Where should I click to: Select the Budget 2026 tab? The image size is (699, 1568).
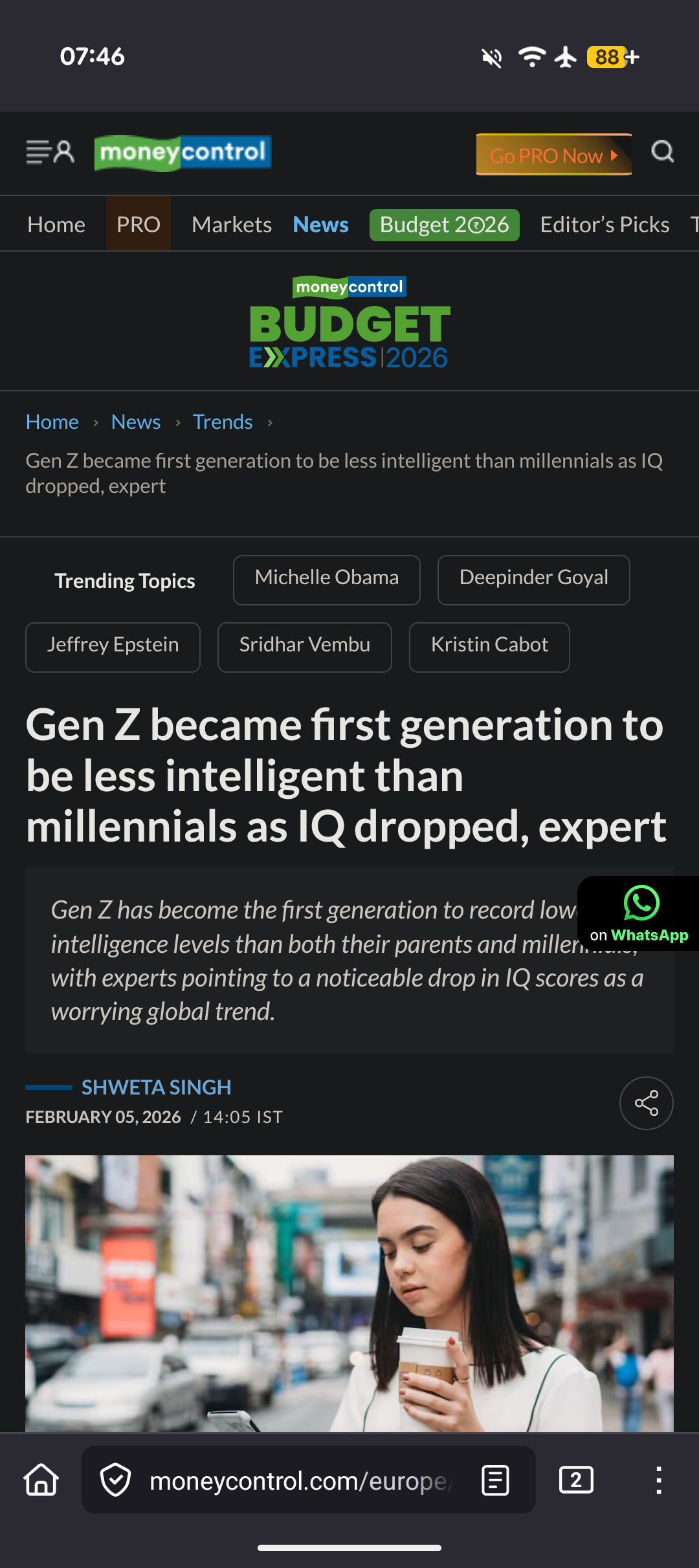tap(444, 224)
